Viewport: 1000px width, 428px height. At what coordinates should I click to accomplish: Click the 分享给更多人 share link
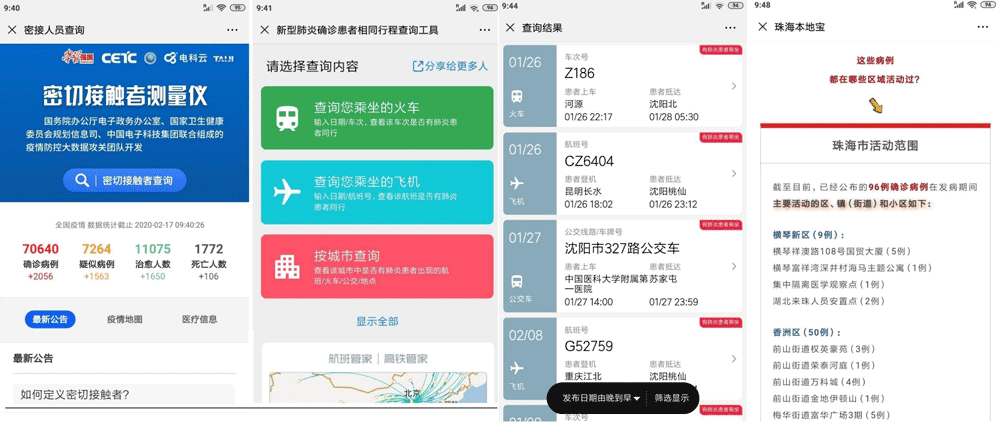(x=450, y=66)
